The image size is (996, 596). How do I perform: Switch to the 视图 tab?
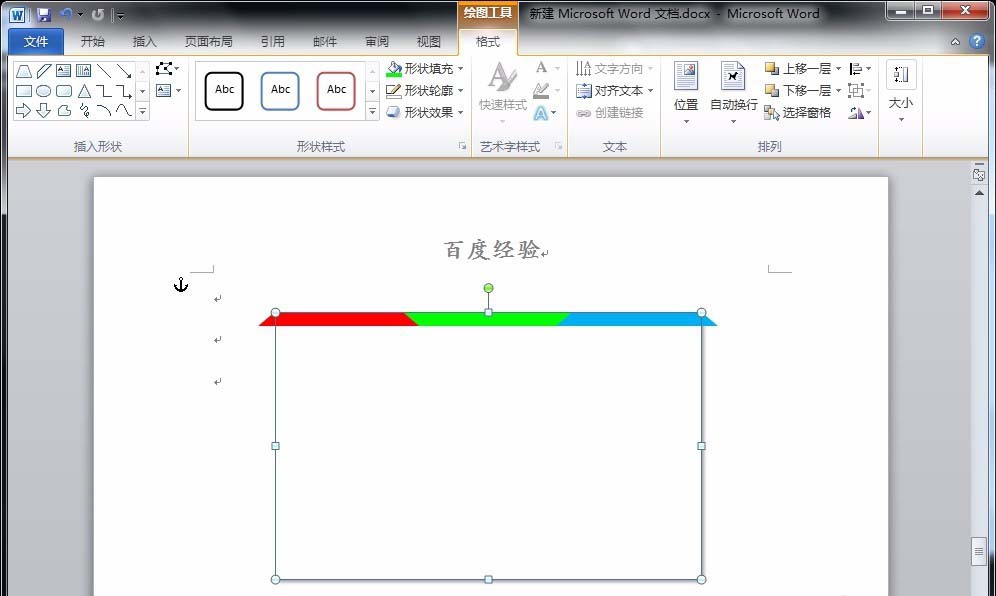point(428,41)
